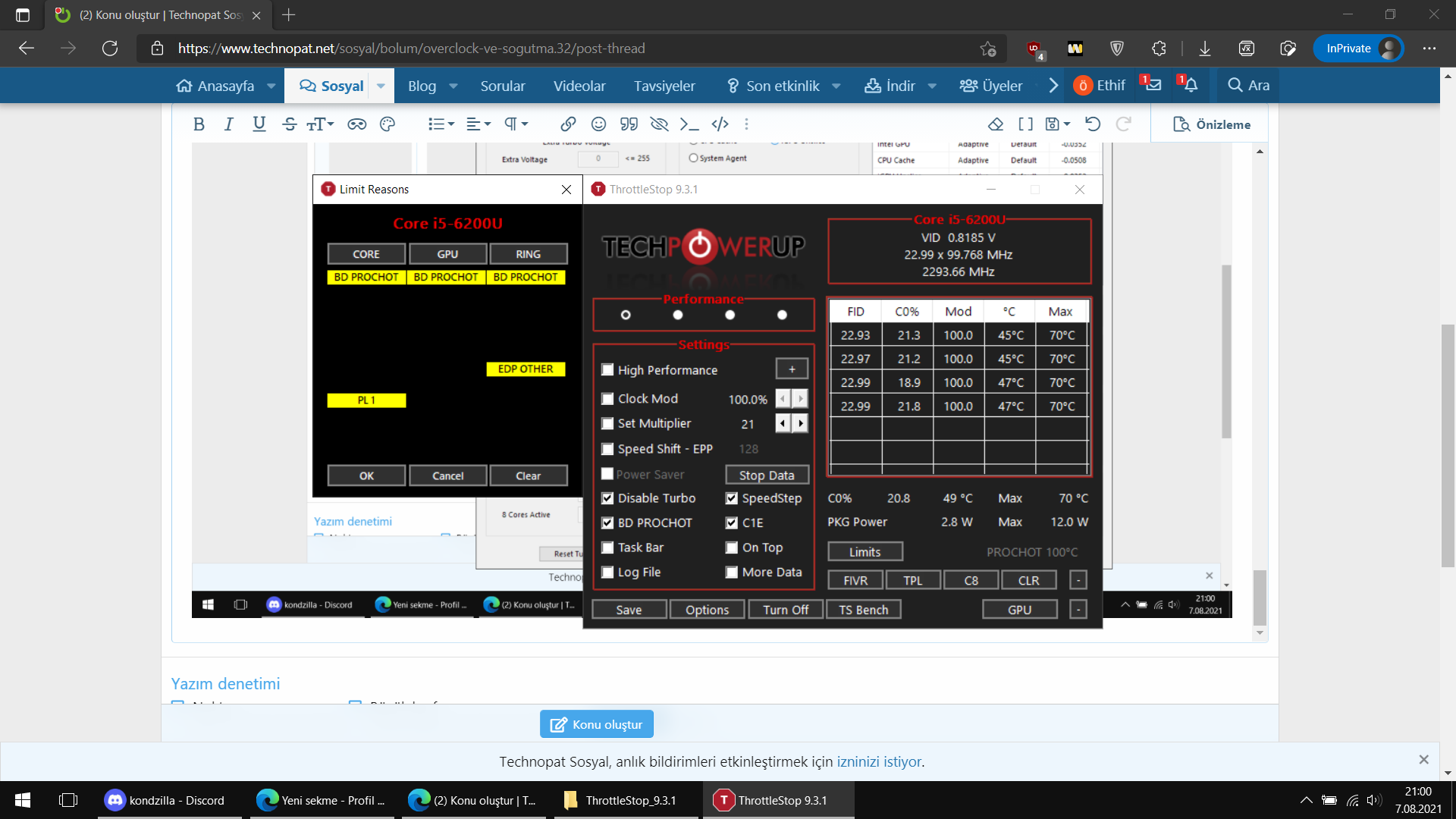
Task: Click the undo arrow in the editor
Action: (1092, 124)
